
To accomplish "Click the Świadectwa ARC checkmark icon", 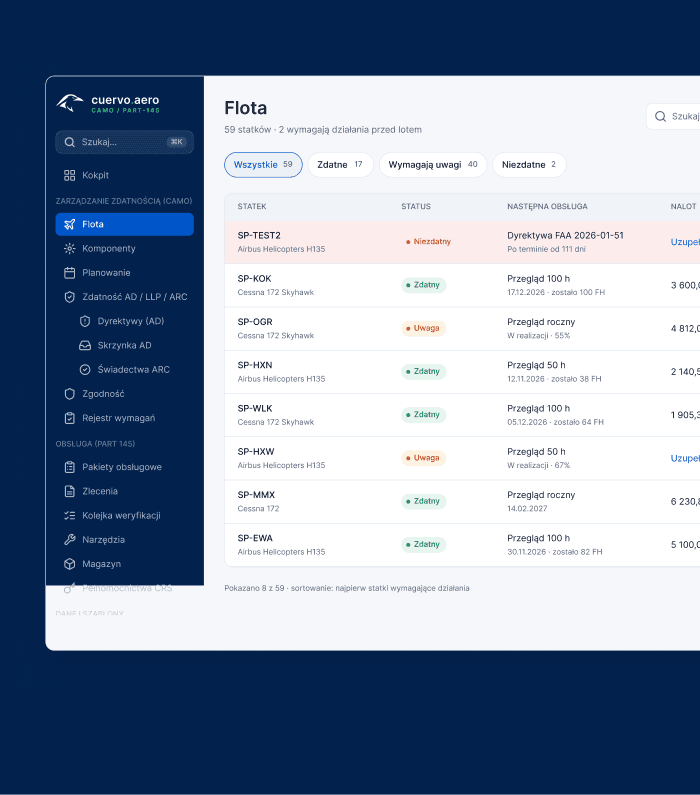I will coord(85,370).
